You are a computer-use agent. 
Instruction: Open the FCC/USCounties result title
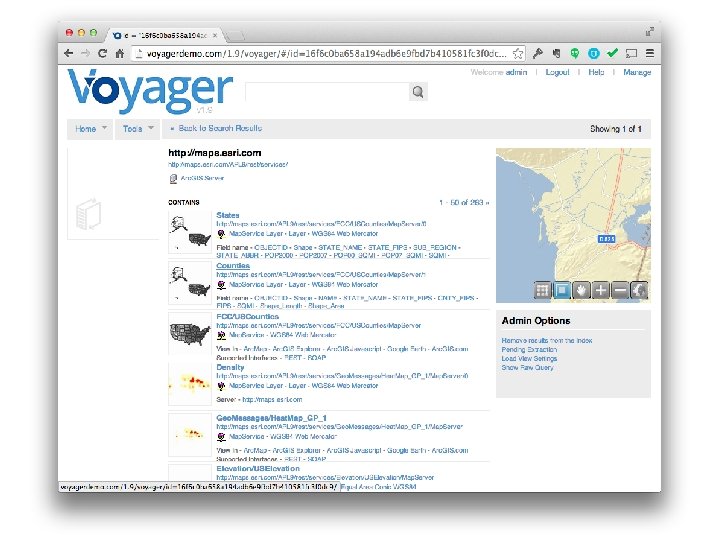(x=248, y=316)
